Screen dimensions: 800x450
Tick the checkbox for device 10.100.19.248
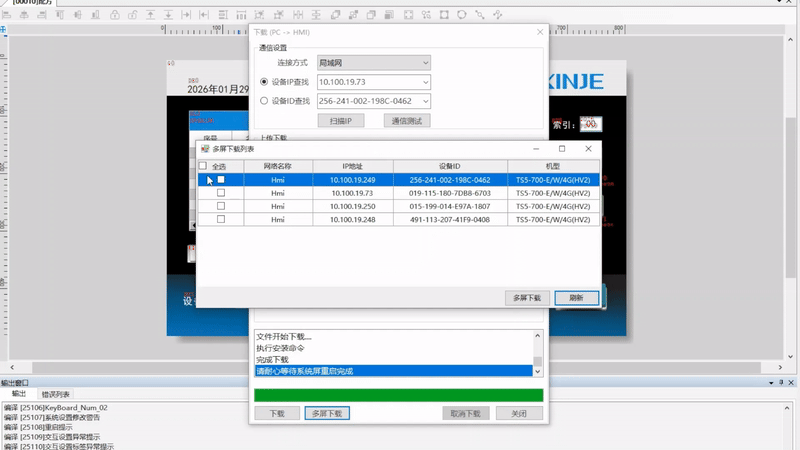click(x=221, y=219)
